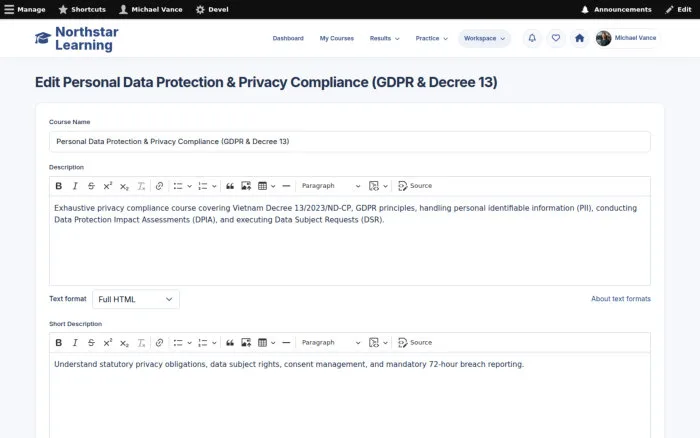Image resolution: width=700 pixels, height=438 pixels.
Task: Open Show blocks arrow in Short Description editor
Action: (385, 342)
